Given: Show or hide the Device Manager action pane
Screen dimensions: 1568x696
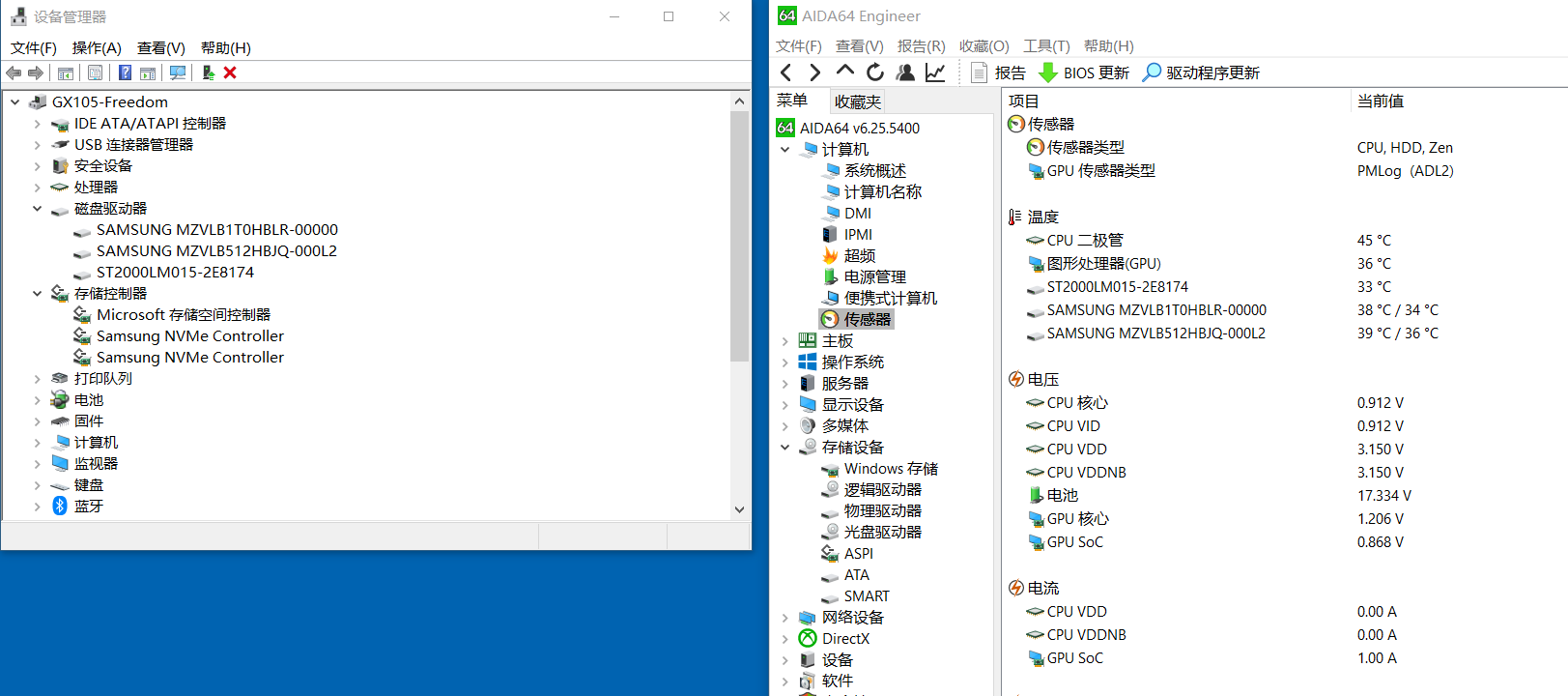Looking at the screenshot, I should tap(148, 72).
